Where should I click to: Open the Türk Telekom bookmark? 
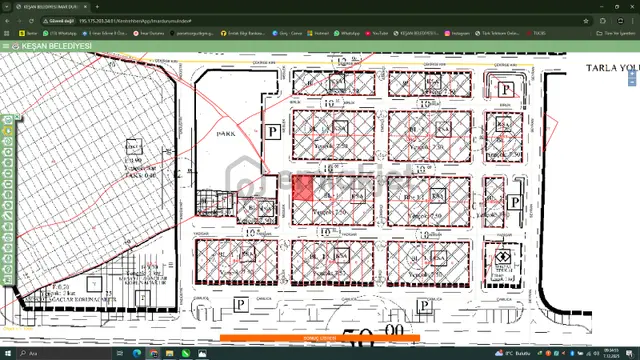(x=497, y=33)
